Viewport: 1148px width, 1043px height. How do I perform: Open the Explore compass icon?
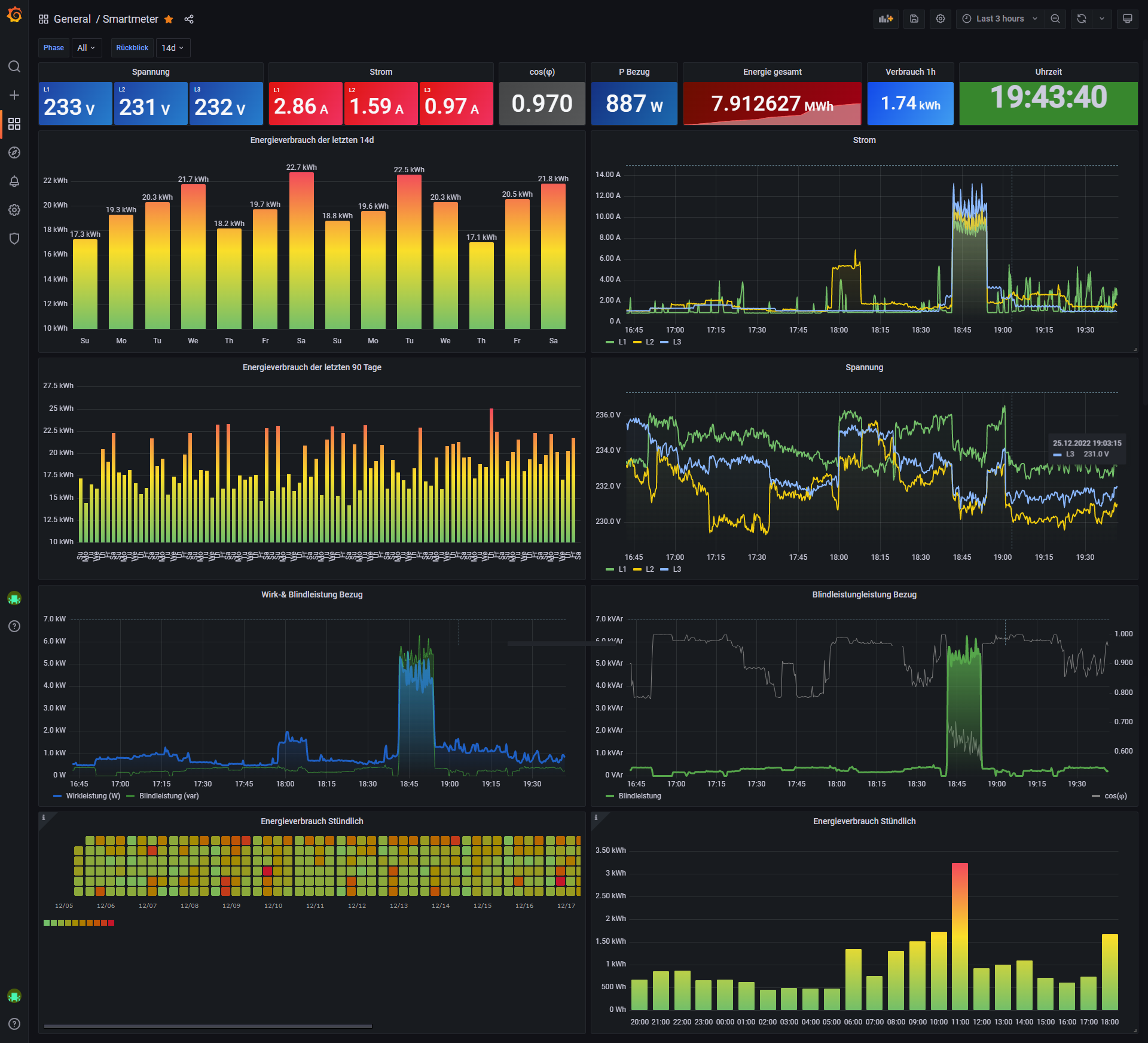tap(14, 153)
